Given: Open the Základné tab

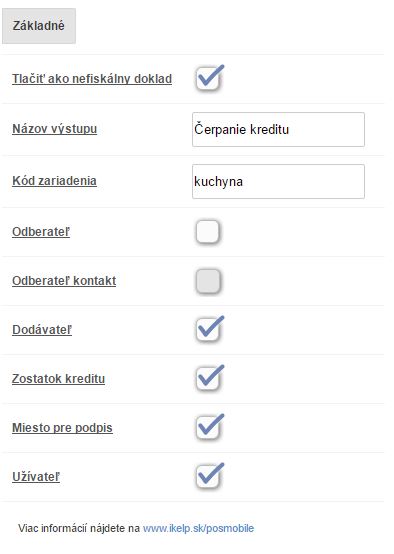Looking at the screenshot, I should point(39,26).
